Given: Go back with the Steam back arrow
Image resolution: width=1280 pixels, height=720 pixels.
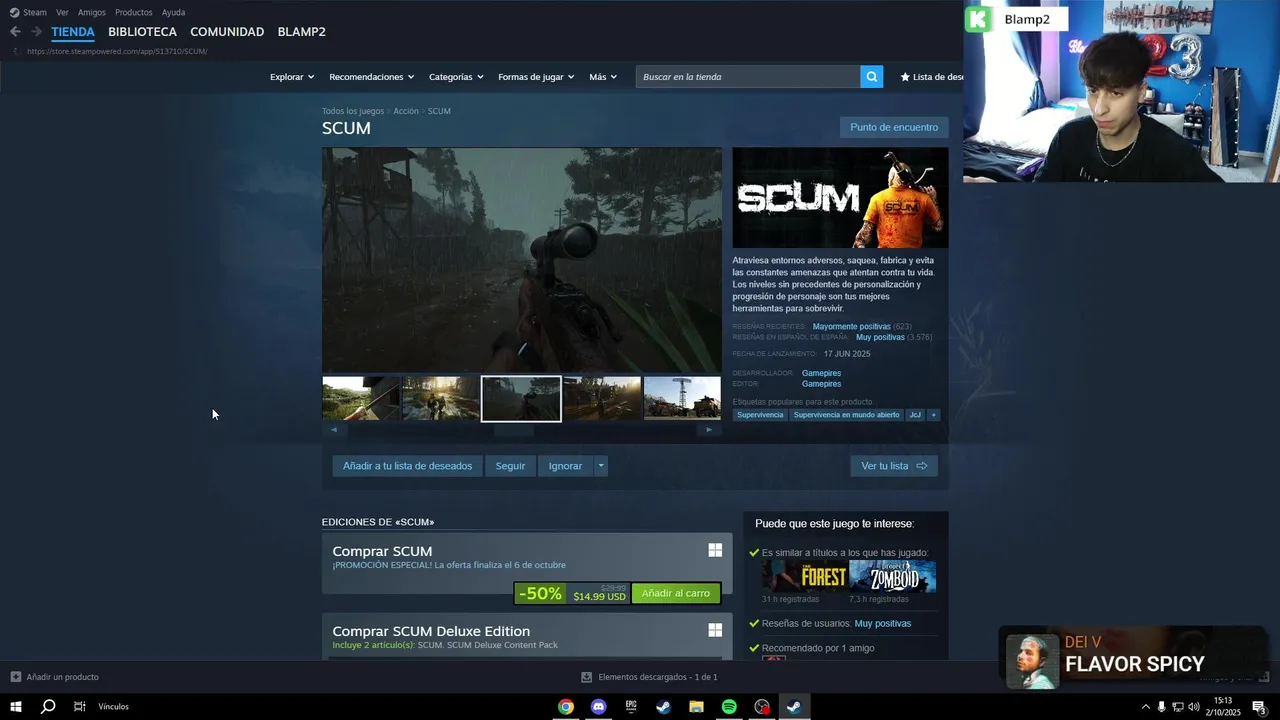Looking at the screenshot, I should (x=15, y=32).
